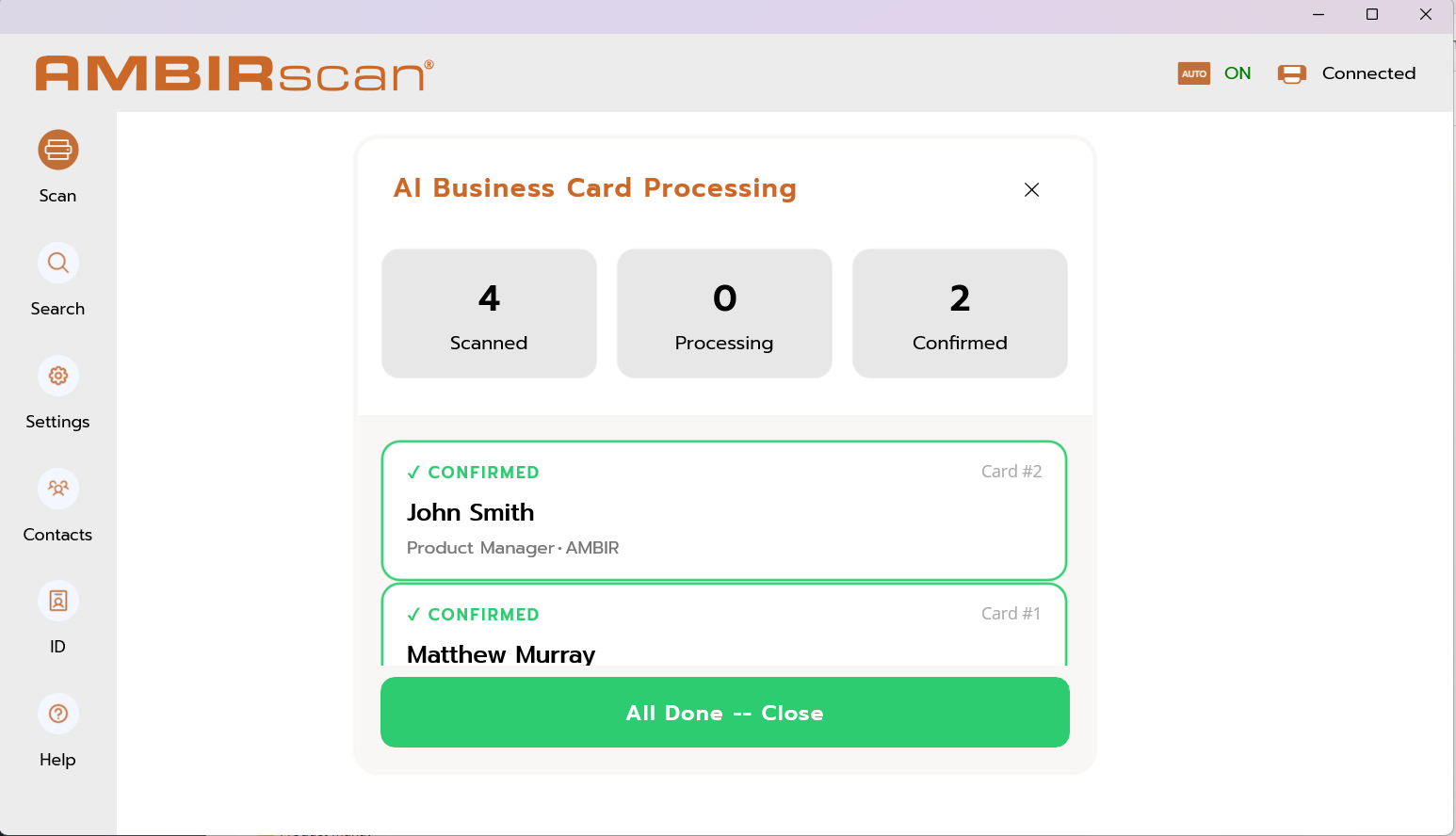1456x836 pixels.
Task: Open Help from the sidebar
Action: point(57,713)
